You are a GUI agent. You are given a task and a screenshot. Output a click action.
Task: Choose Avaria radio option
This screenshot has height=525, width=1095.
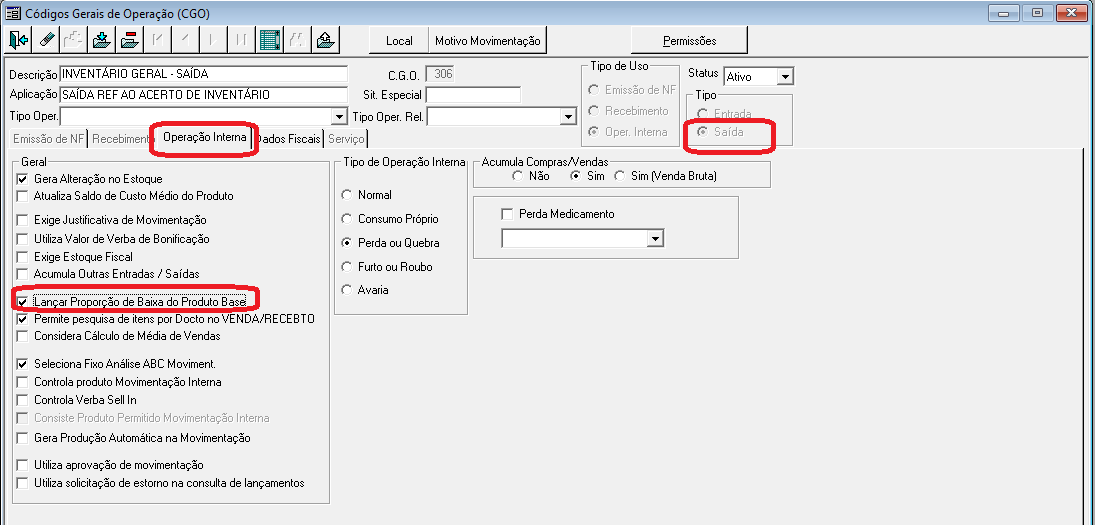pos(346,290)
